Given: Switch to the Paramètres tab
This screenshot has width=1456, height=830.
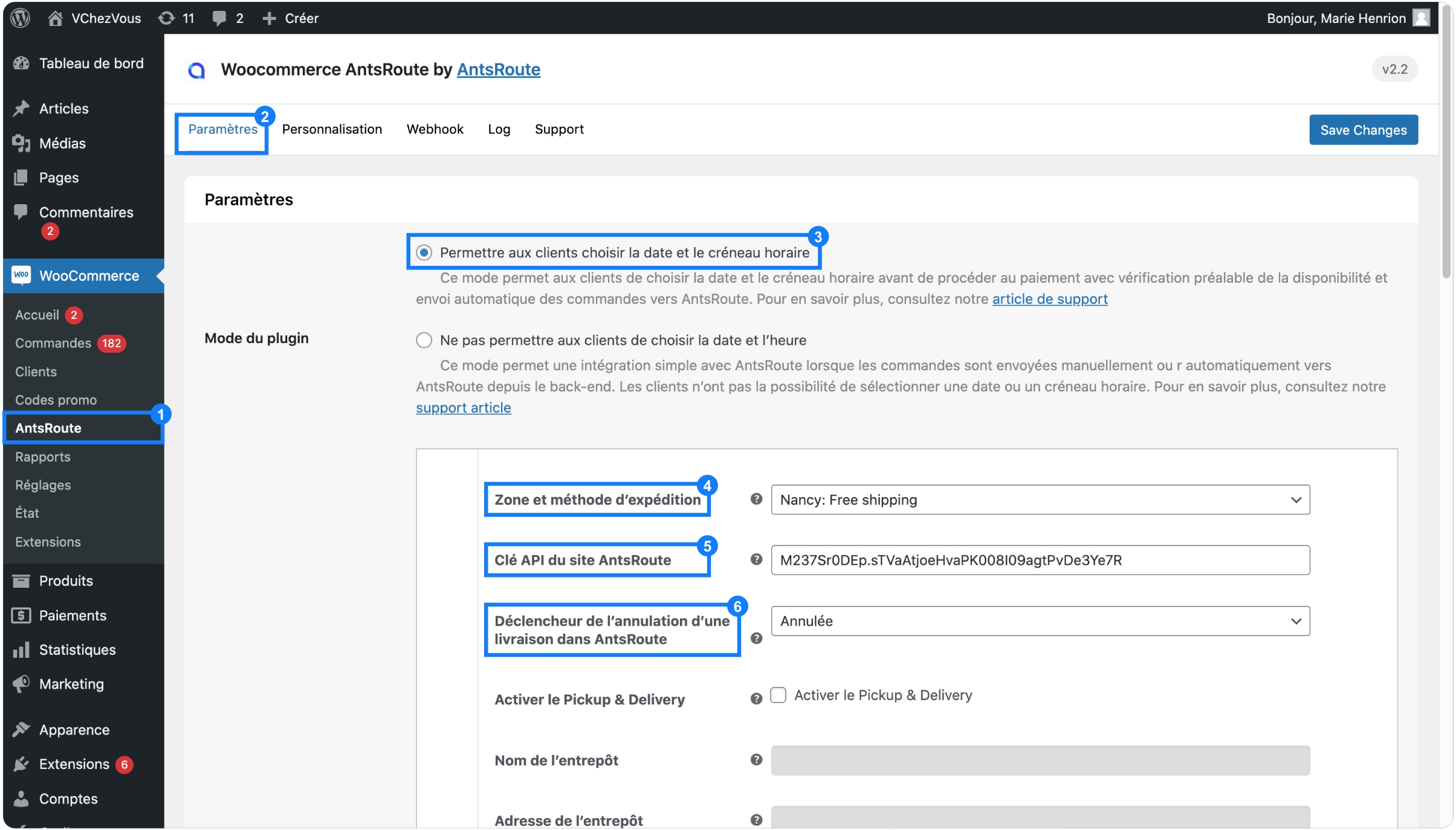Looking at the screenshot, I should coord(222,129).
